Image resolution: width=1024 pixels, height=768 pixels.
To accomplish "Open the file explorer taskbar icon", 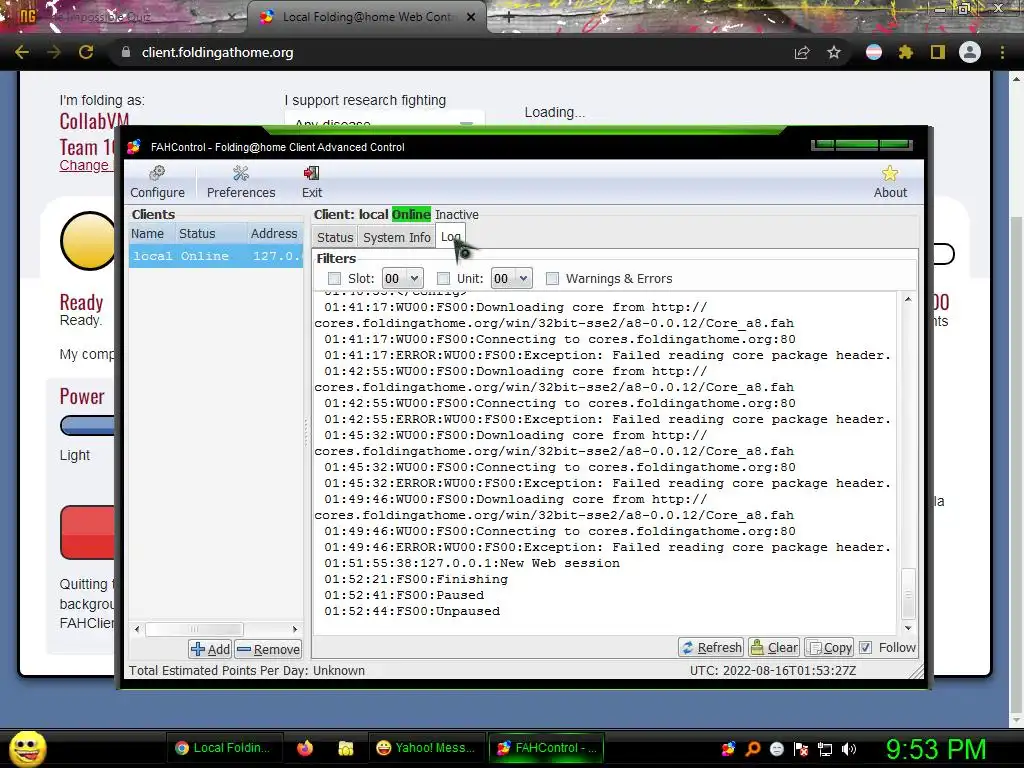I will tap(345, 748).
